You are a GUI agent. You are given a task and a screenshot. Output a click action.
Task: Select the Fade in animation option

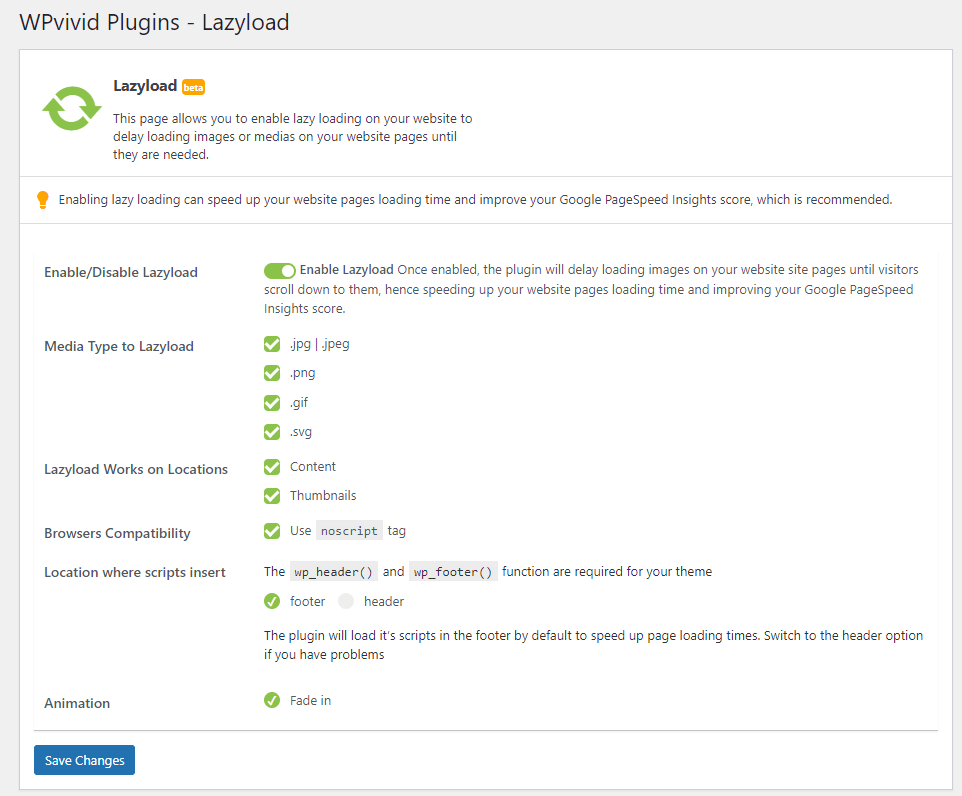pos(272,700)
